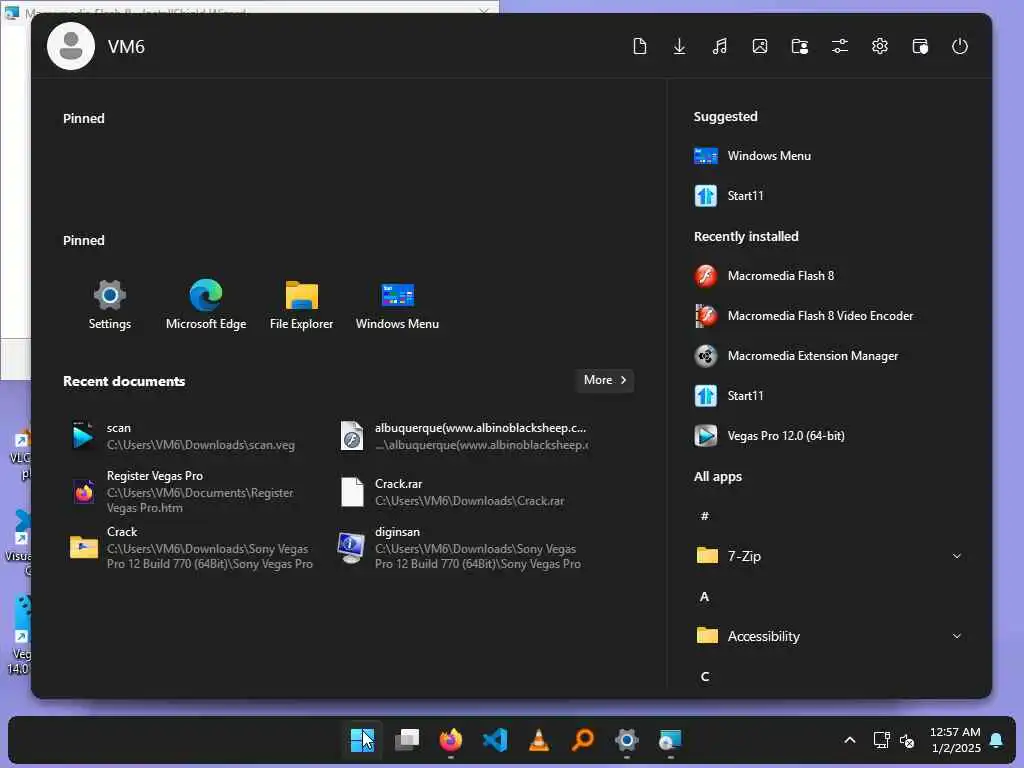This screenshot has height=768, width=1024.
Task: Open recent albuquerque albinoblacksheep document
Action: point(464,436)
